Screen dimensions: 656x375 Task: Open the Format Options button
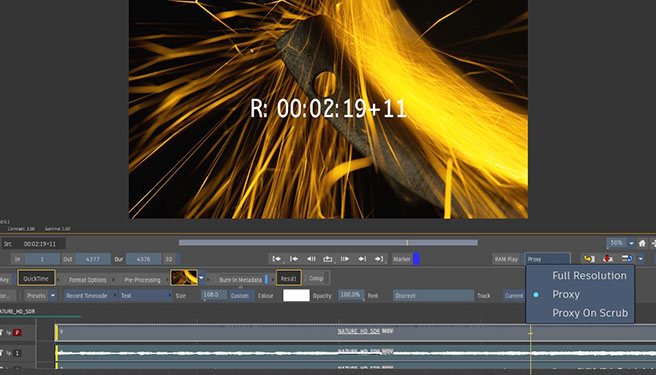tap(87, 280)
